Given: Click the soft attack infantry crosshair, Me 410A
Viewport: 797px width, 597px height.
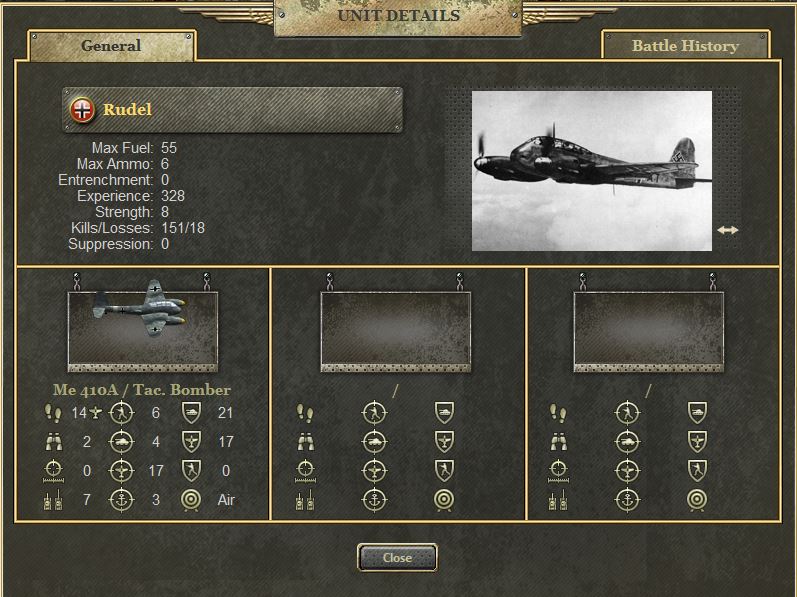Looking at the screenshot, I should tap(122, 412).
